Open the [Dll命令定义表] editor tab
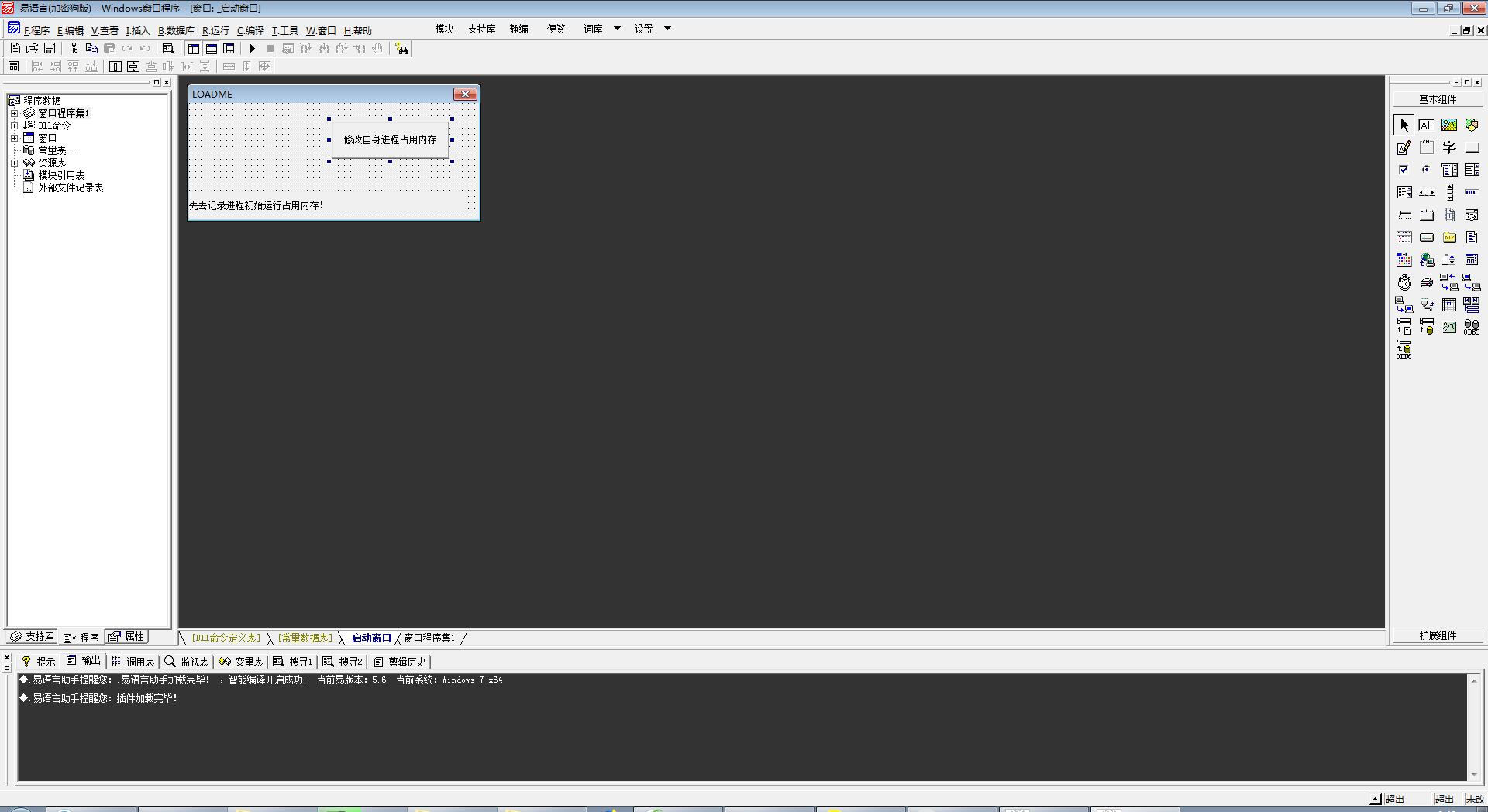Screen dimensions: 1488x812 (x=226, y=638)
